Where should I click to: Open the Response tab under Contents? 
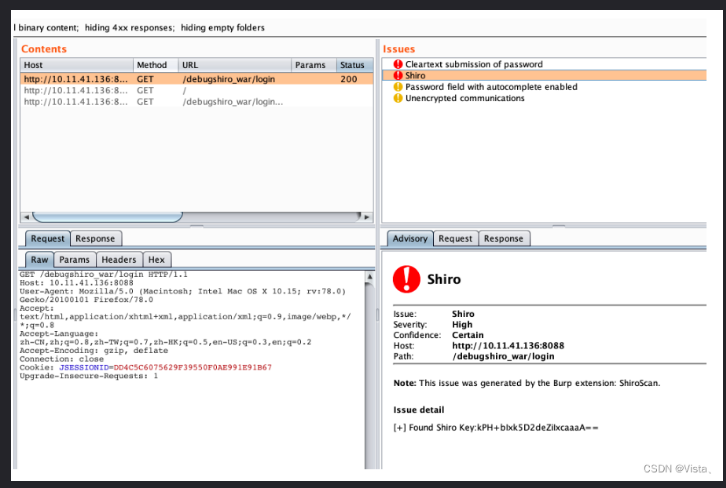coord(95,238)
